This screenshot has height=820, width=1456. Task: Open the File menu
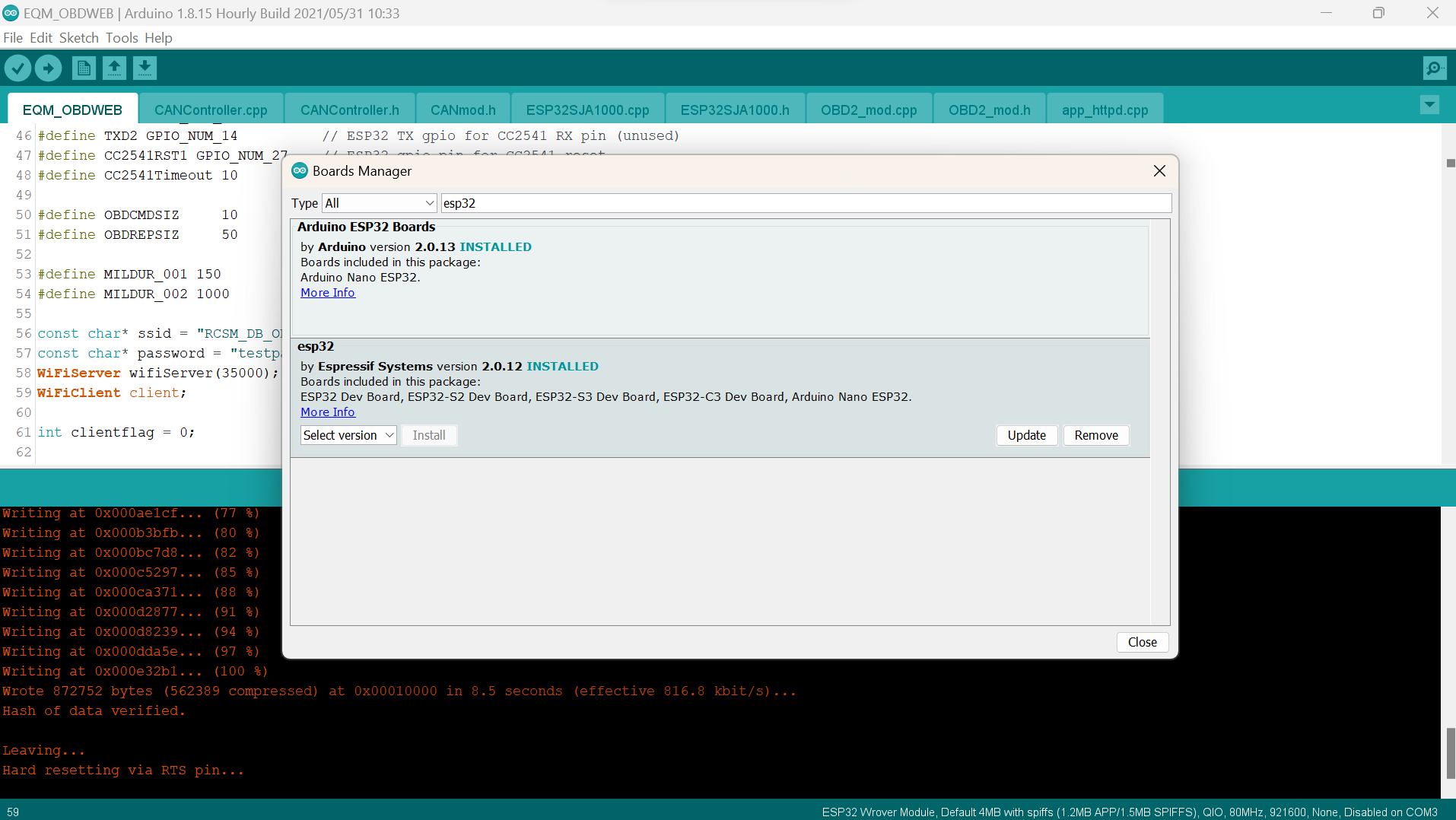13,38
